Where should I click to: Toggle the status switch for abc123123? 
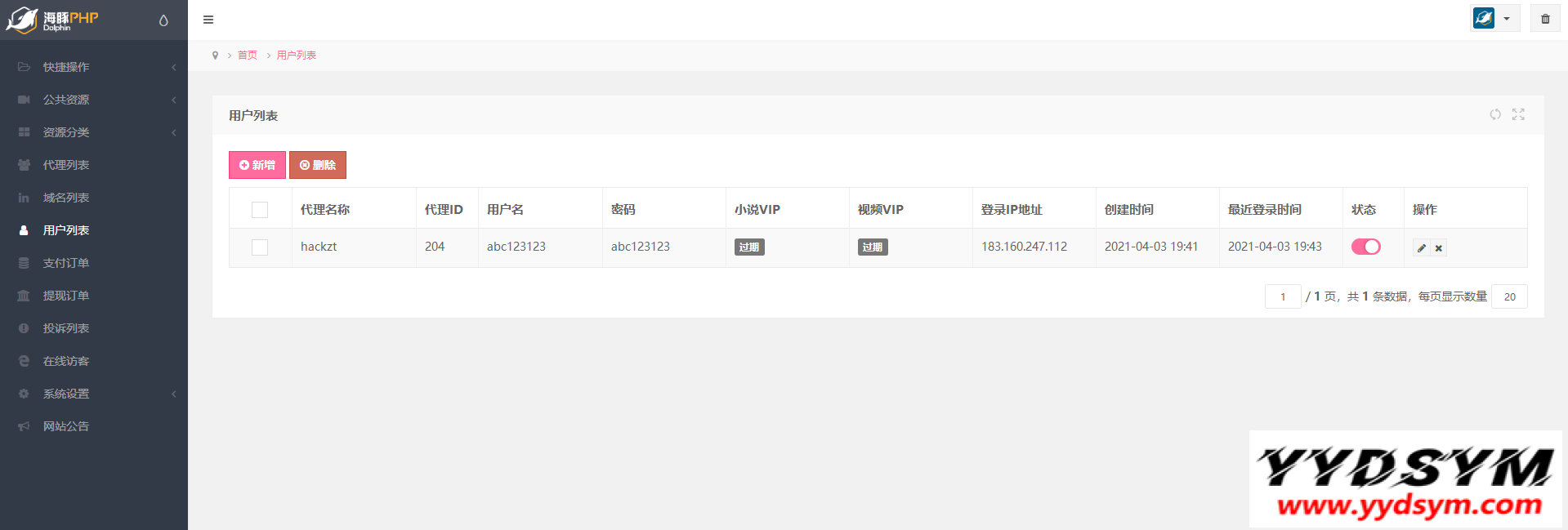pos(1365,247)
